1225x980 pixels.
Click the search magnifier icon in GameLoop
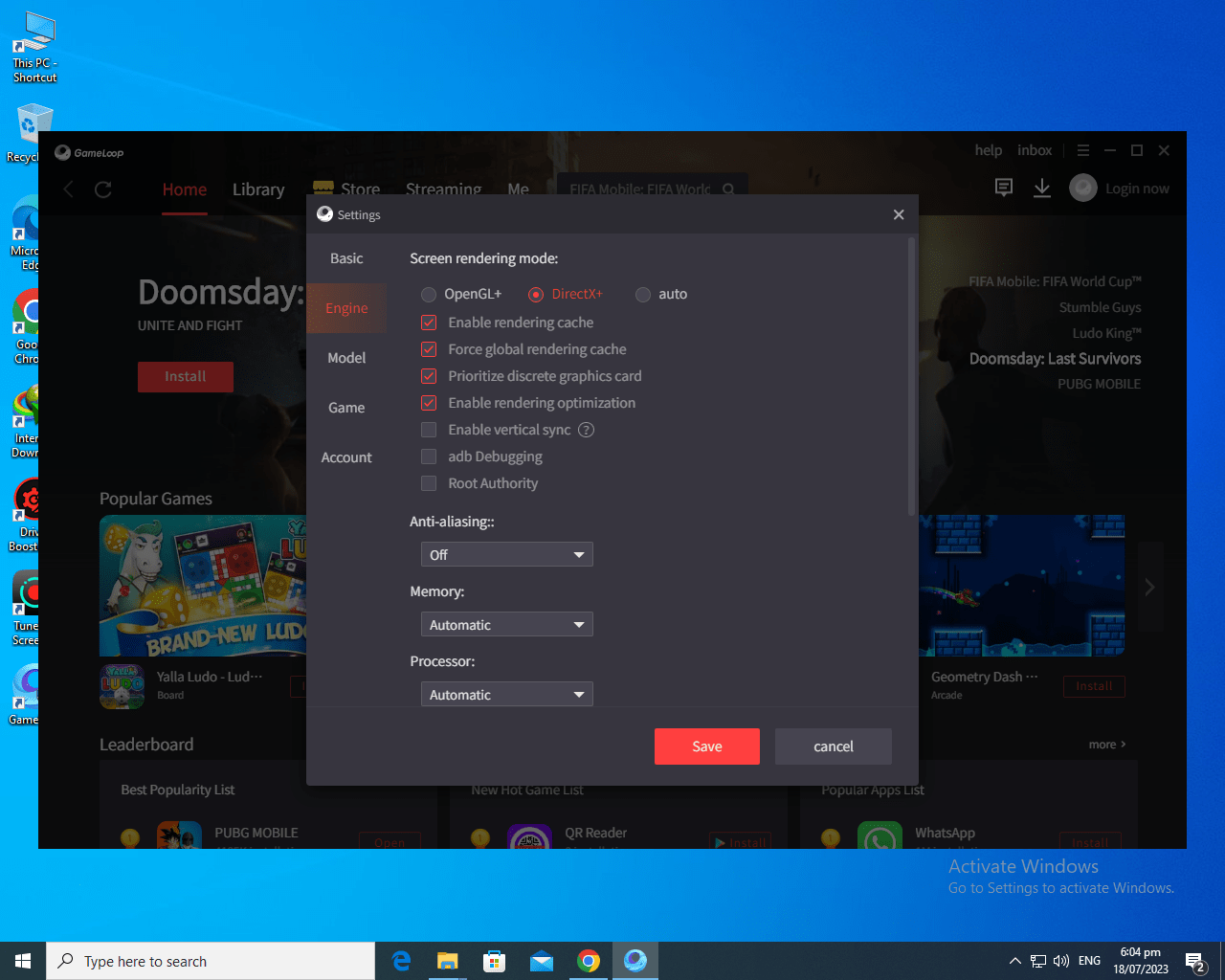728,189
